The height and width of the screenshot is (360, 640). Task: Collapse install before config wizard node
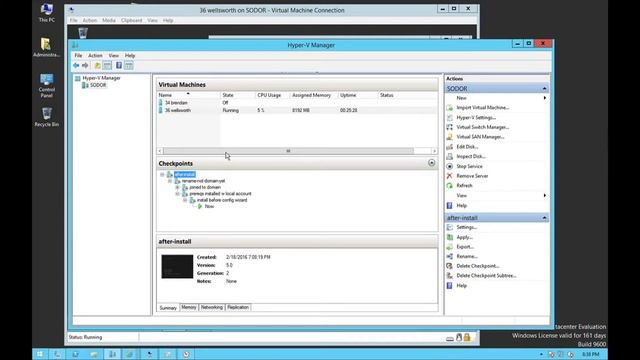(185, 200)
